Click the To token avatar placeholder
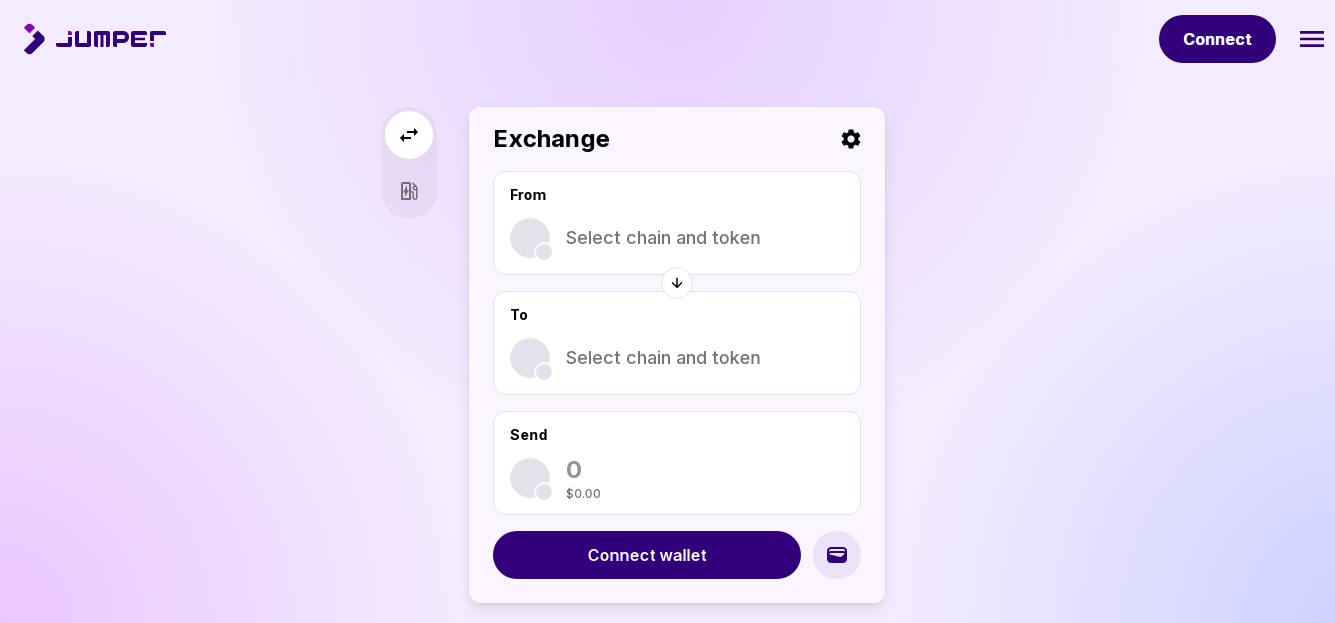Image resolution: width=1335 pixels, height=623 pixels. pyautogui.click(x=530, y=358)
